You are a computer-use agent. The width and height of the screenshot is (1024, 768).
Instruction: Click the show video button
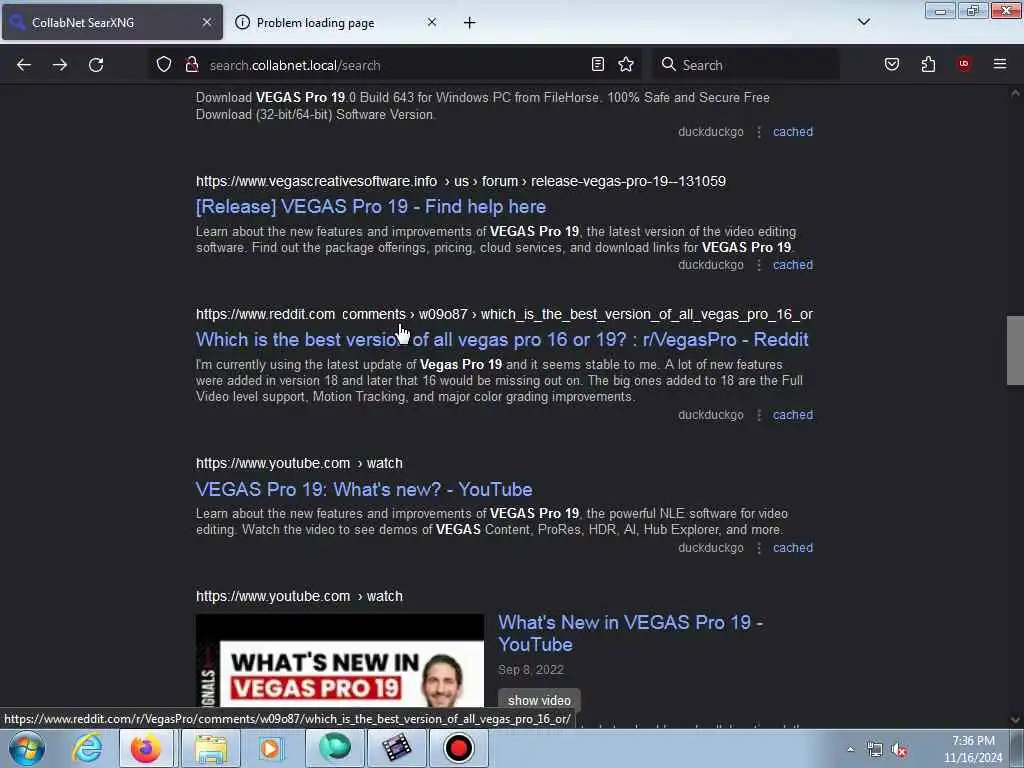pos(539,700)
